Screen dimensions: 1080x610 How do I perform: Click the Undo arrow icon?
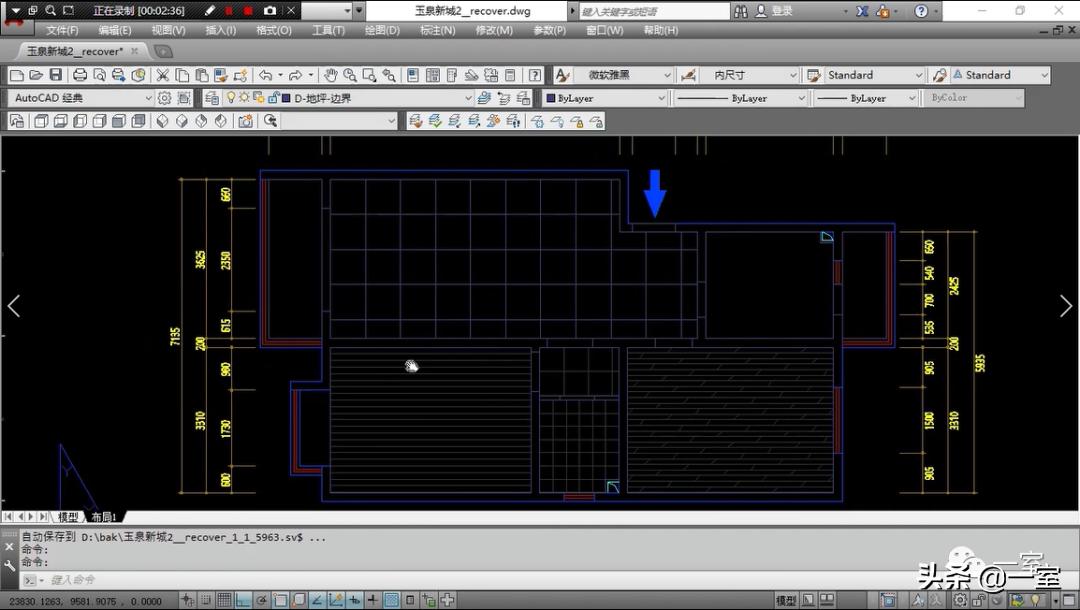point(265,75)
